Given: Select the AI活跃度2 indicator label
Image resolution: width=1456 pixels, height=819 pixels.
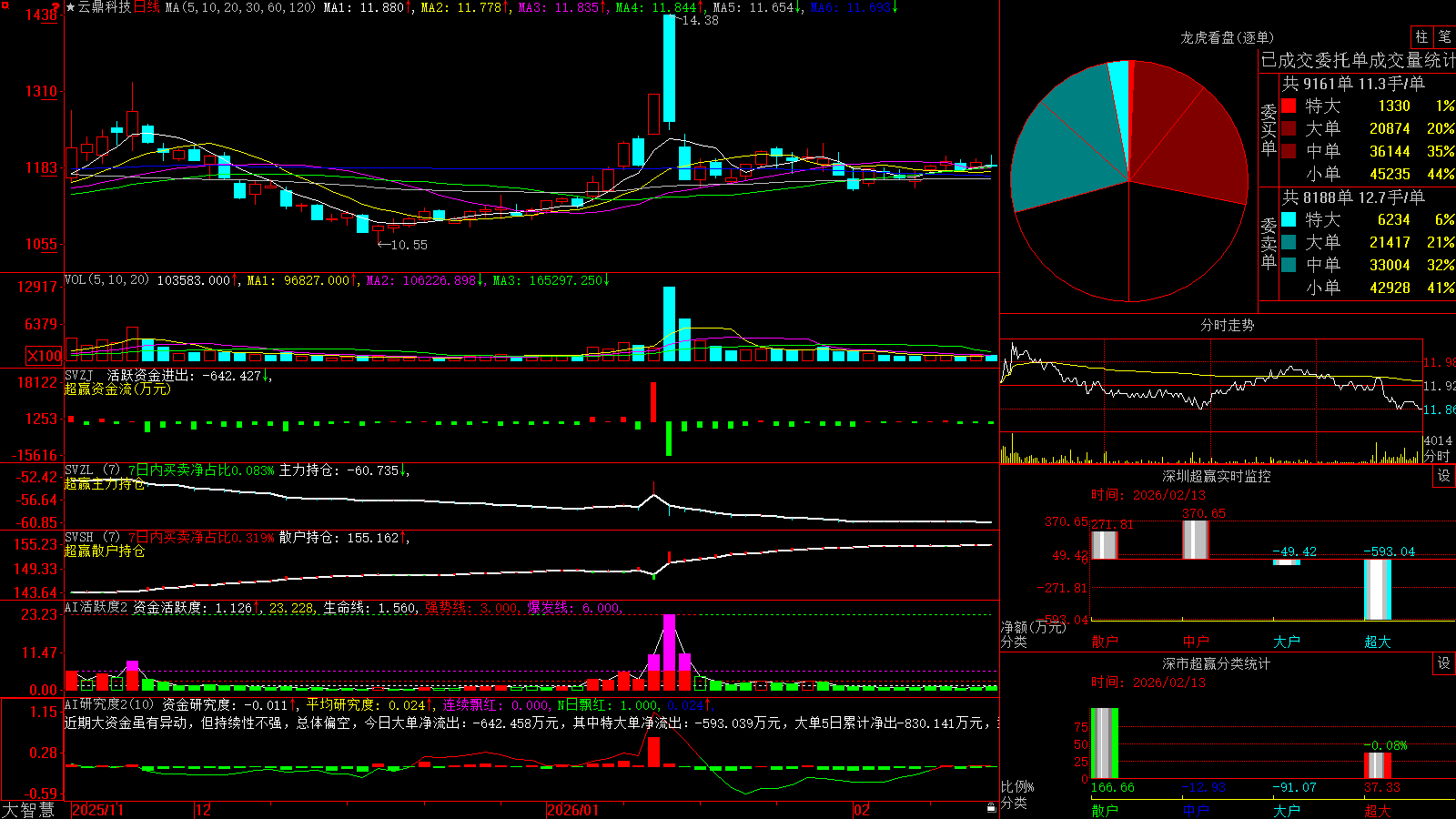Looking at the screenshot, I should point(96,607).
